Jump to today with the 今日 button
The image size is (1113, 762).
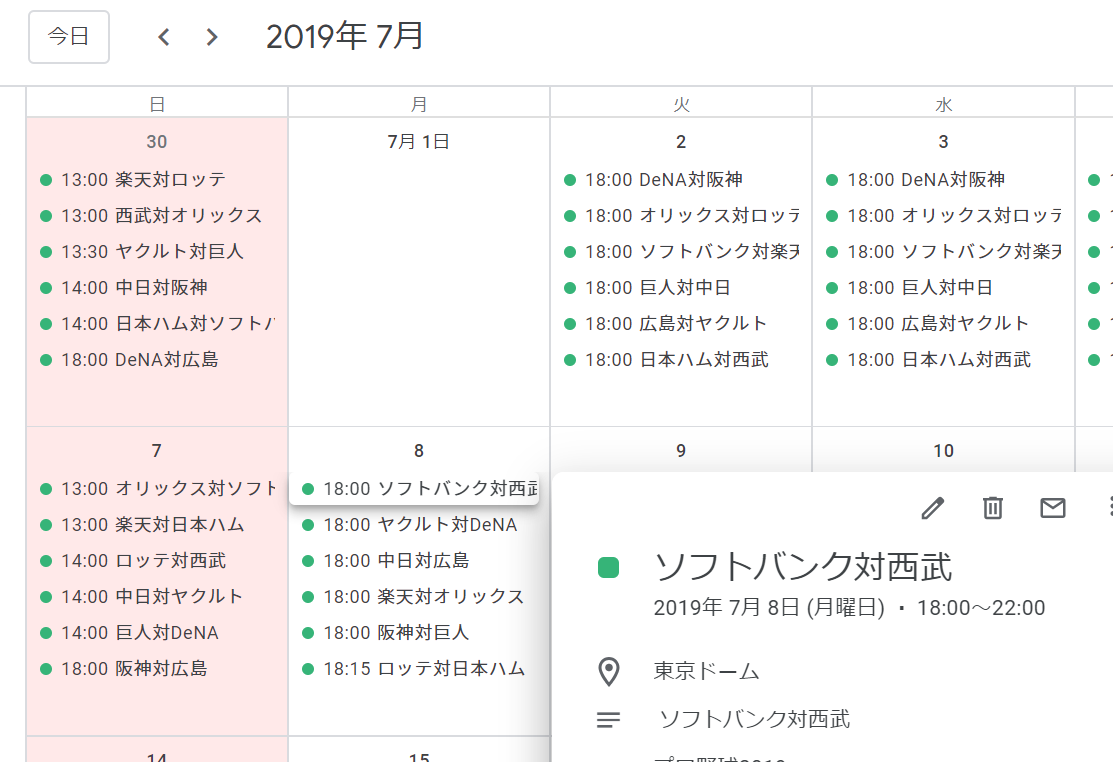coord(69,37)
